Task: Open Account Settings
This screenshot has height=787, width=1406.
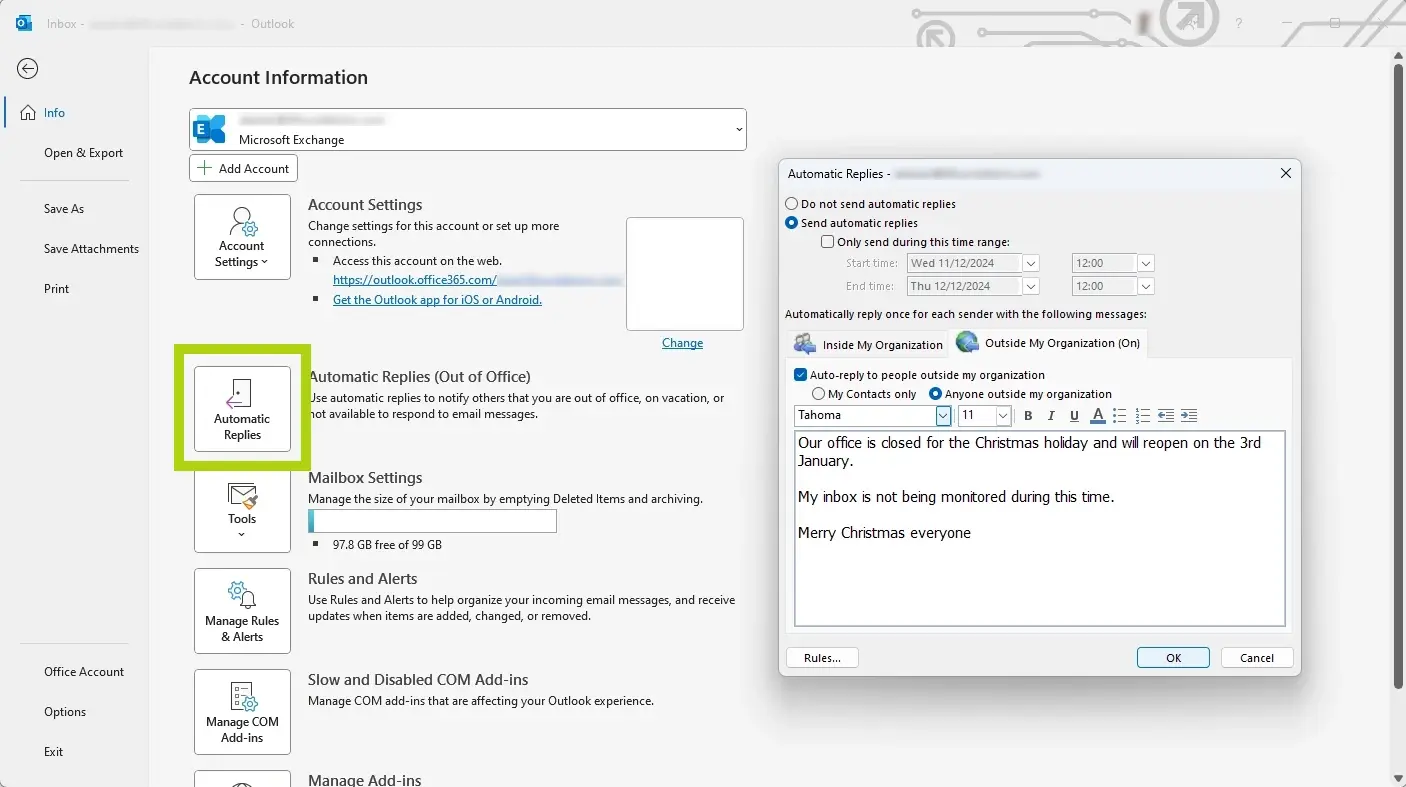Action: click(x=242, y=237)
